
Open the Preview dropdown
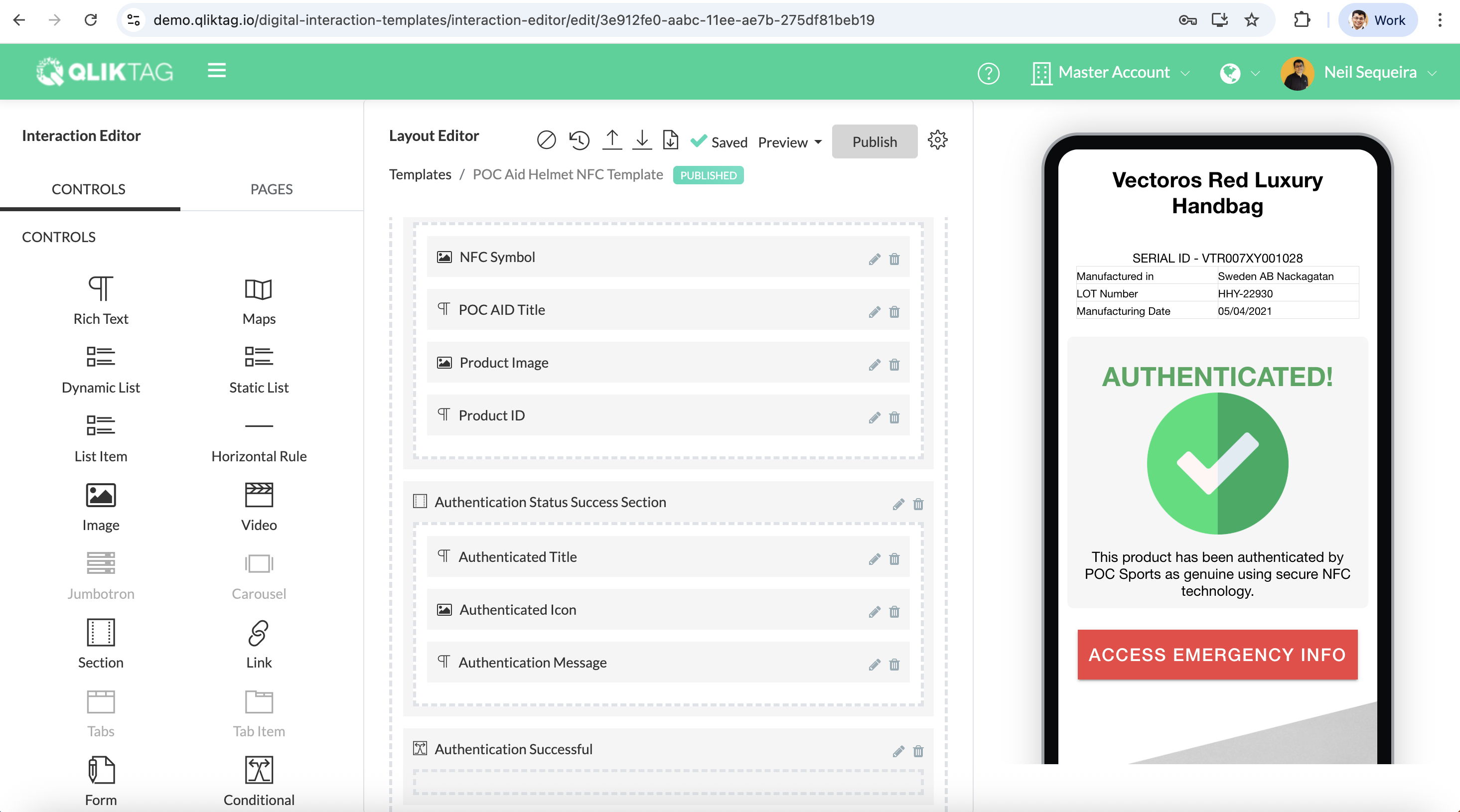click(x=789, y=142)
